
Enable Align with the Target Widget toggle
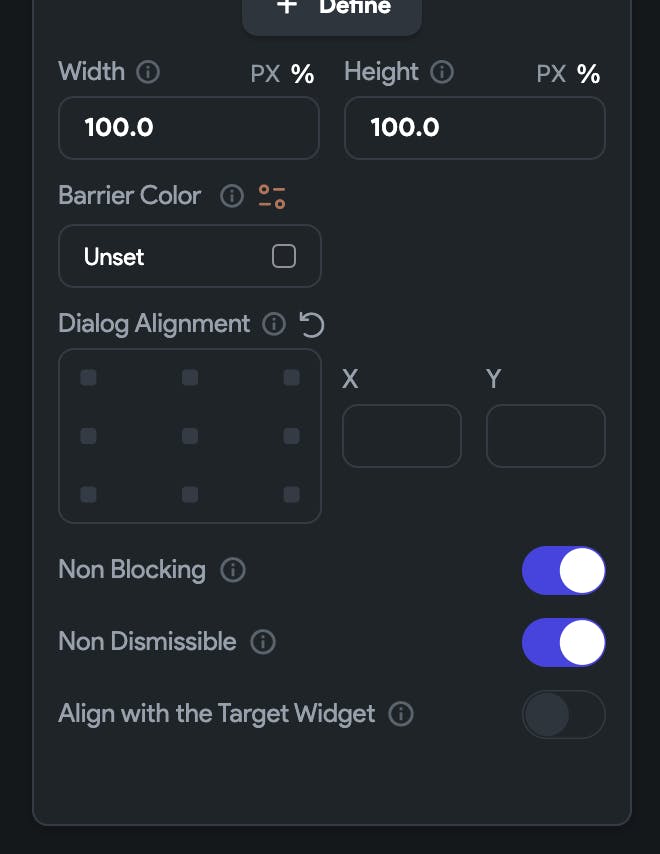point(563,714)
